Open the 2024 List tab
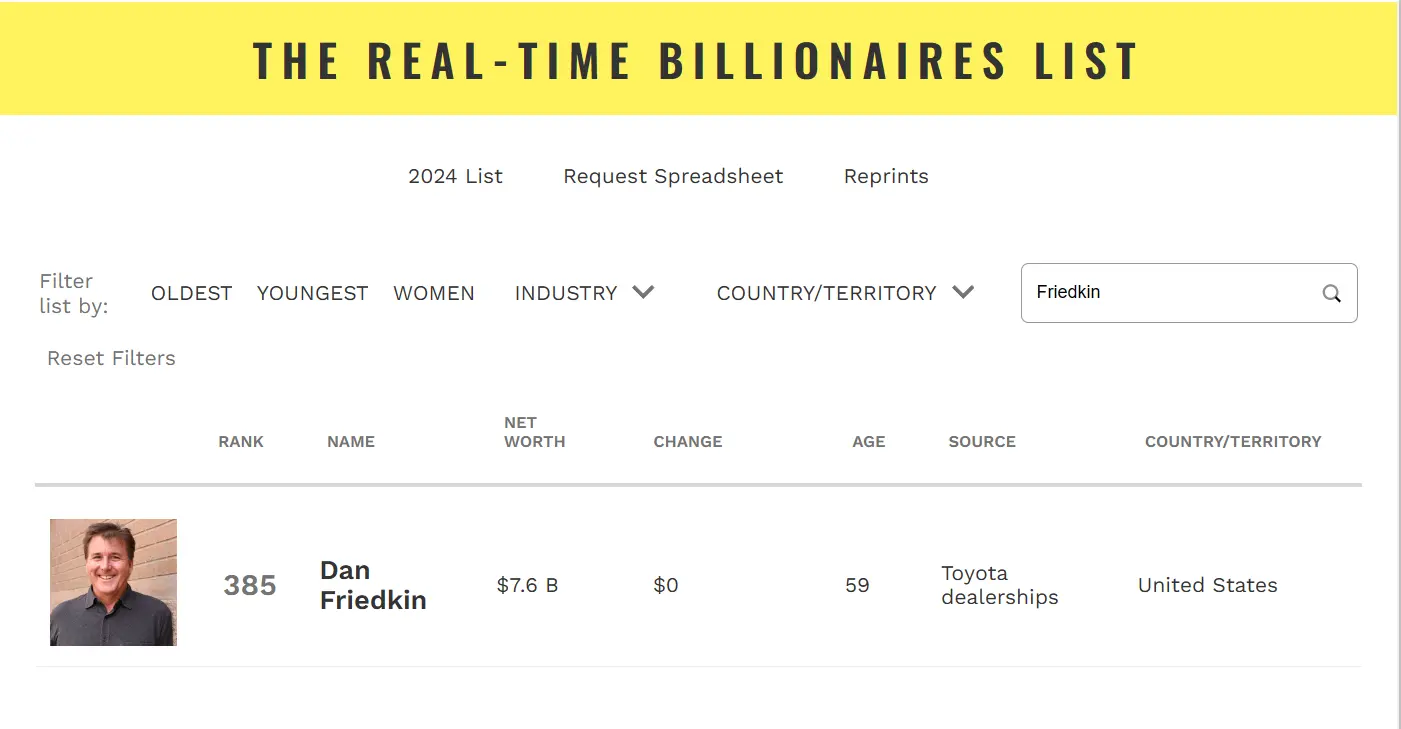 pyautogui.click(x=455, y=176)
